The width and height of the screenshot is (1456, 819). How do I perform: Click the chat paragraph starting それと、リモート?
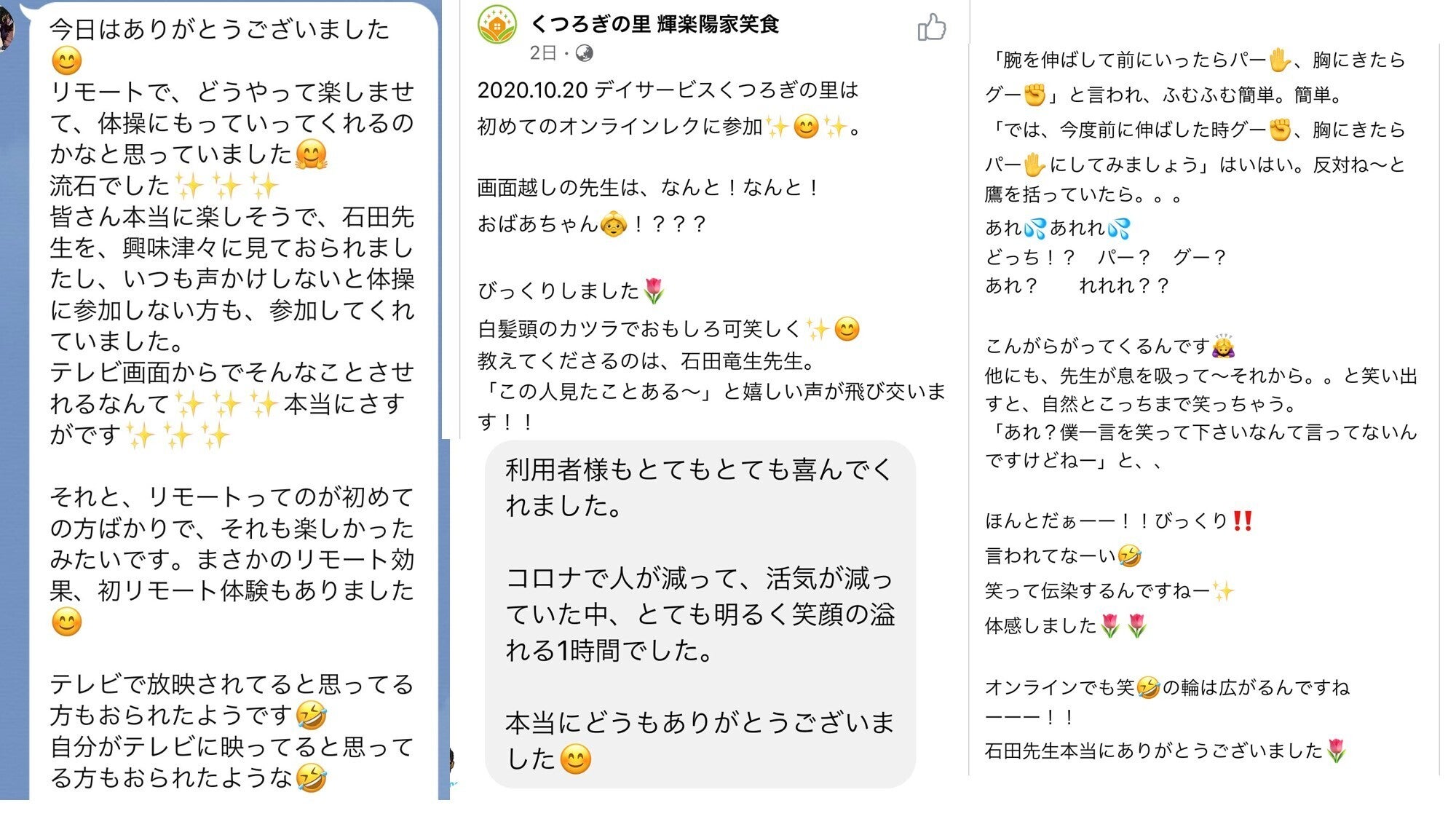pos(232,544)
